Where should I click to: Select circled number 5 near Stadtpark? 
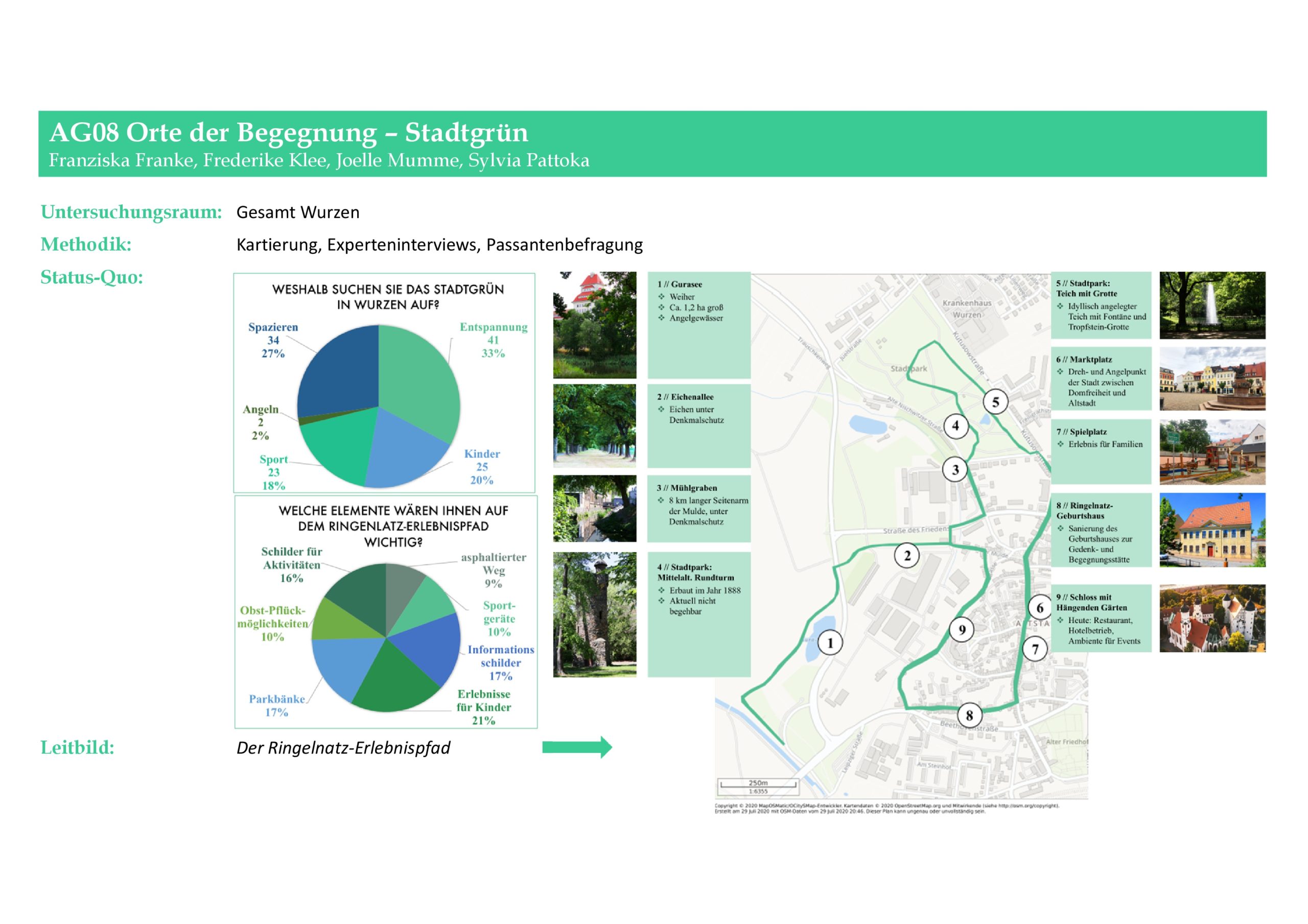point(995,402)
